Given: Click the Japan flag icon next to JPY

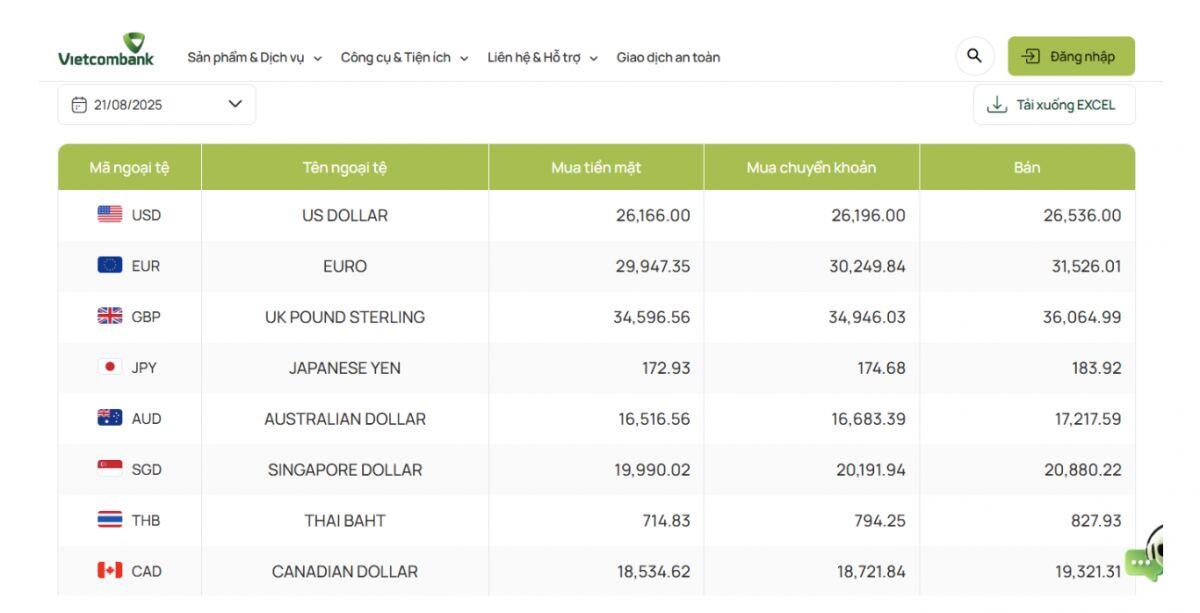Looking at the screenshot, I should (107, 367).
